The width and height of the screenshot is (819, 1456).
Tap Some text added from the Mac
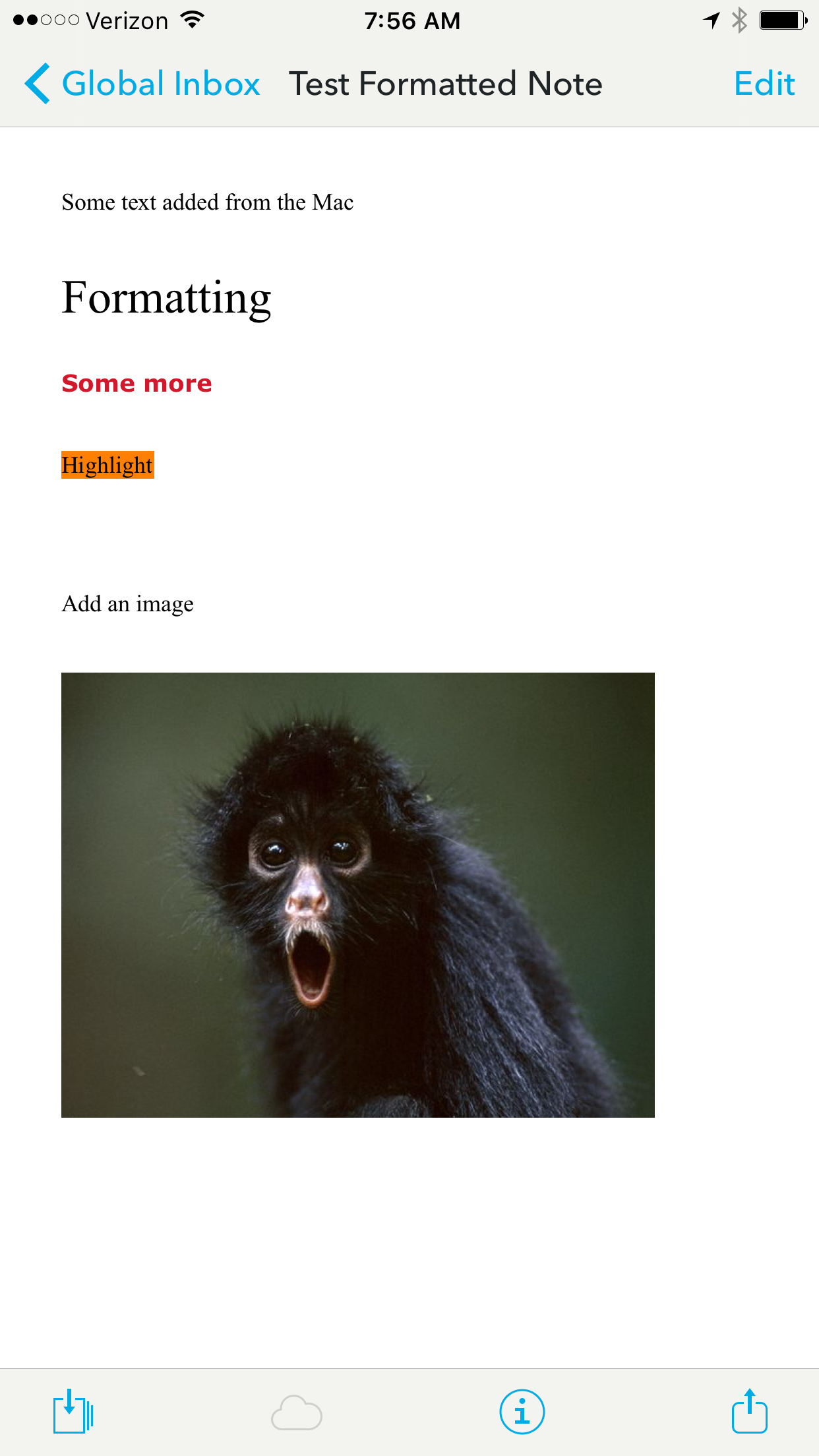click(208, 202)
